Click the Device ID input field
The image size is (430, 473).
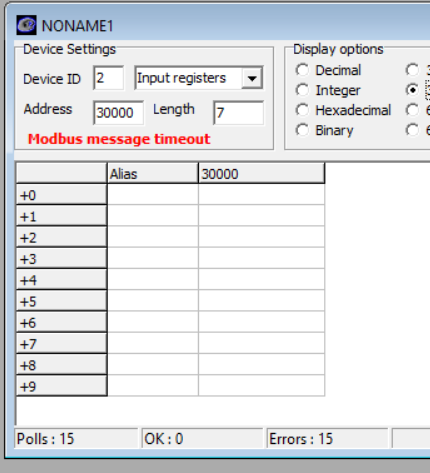(109, 78)
